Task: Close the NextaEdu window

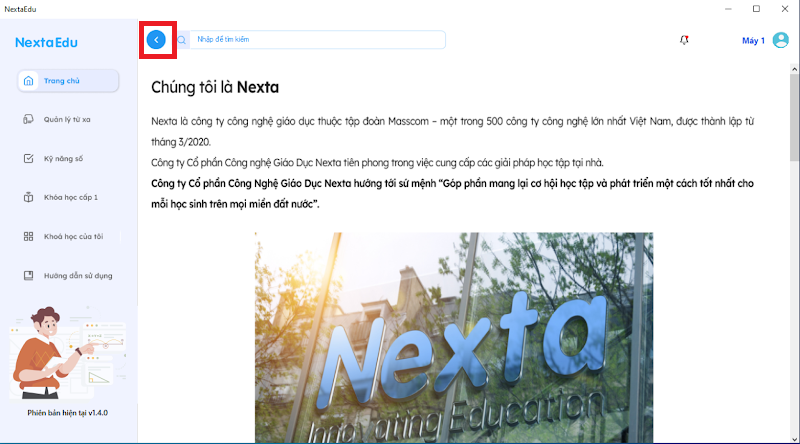Action: [x=785, y=9]
